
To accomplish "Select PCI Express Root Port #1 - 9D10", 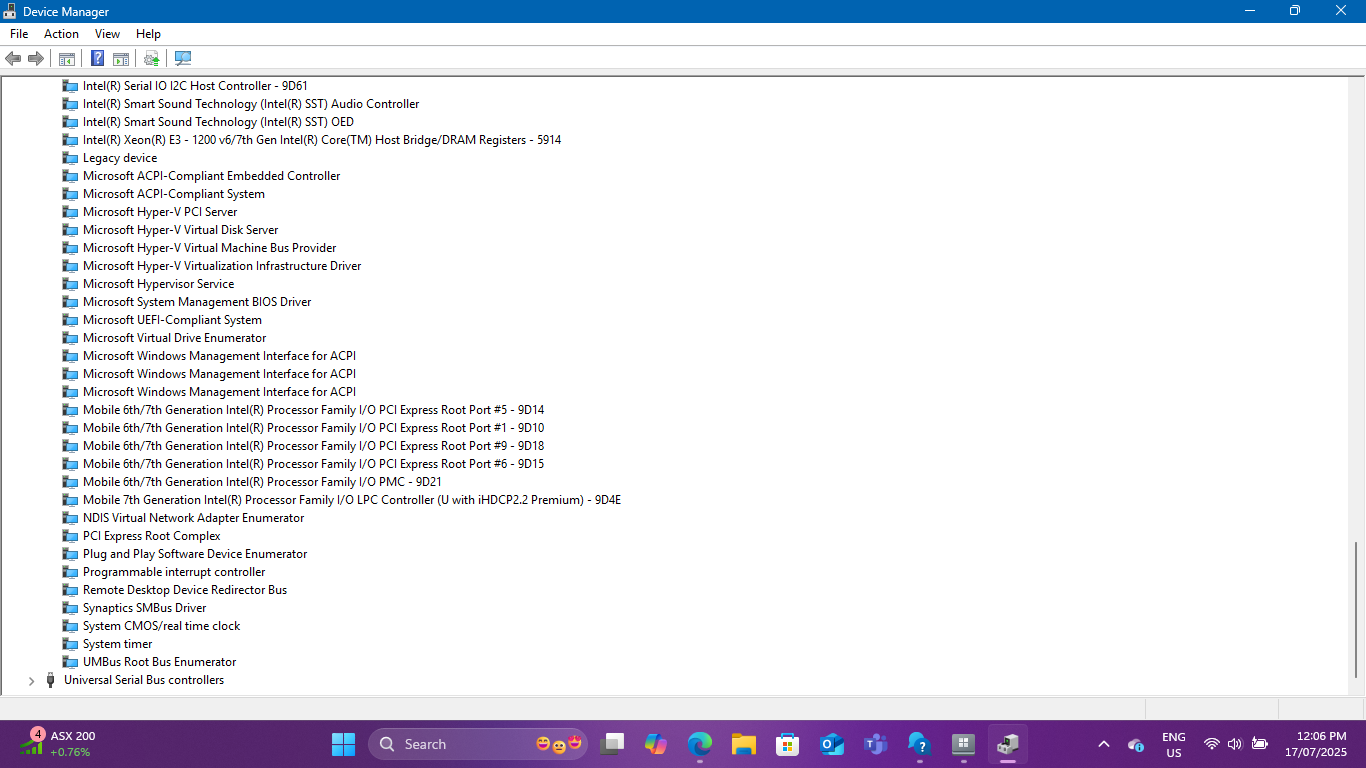I will 313,428.
